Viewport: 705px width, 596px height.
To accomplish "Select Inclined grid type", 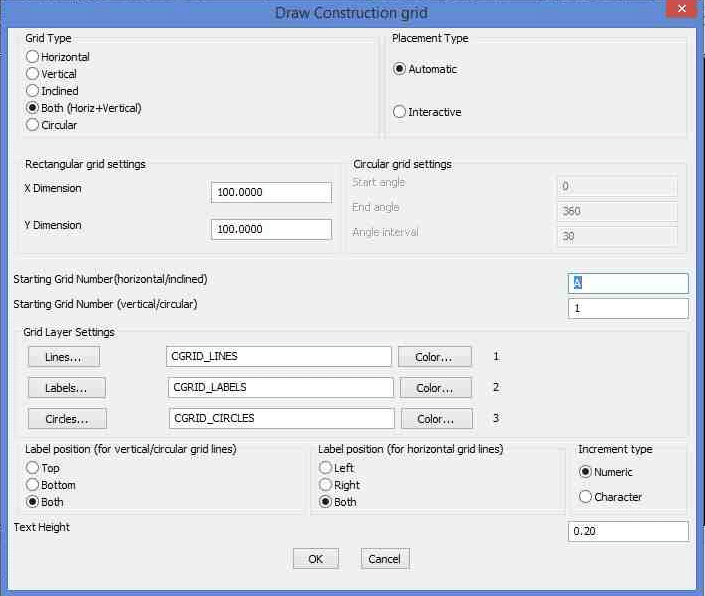I will (x=33, y=91).
